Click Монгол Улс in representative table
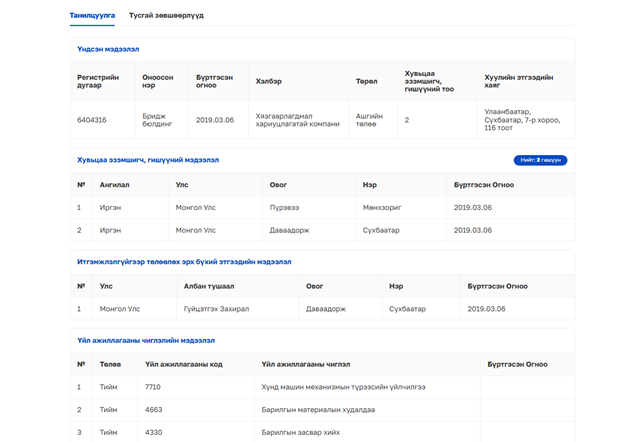Screen dimensions: 624x442 click(120, 309)
